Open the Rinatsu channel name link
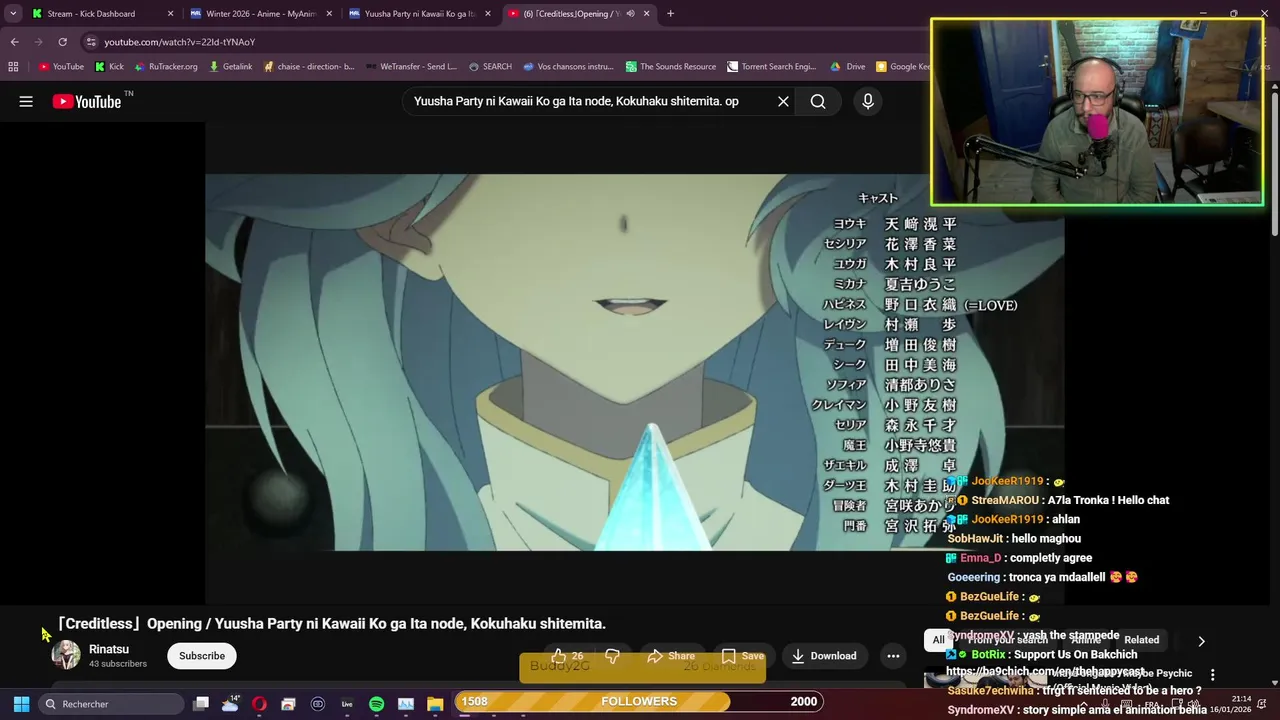 pyautogui.click(x=109, y=649)
